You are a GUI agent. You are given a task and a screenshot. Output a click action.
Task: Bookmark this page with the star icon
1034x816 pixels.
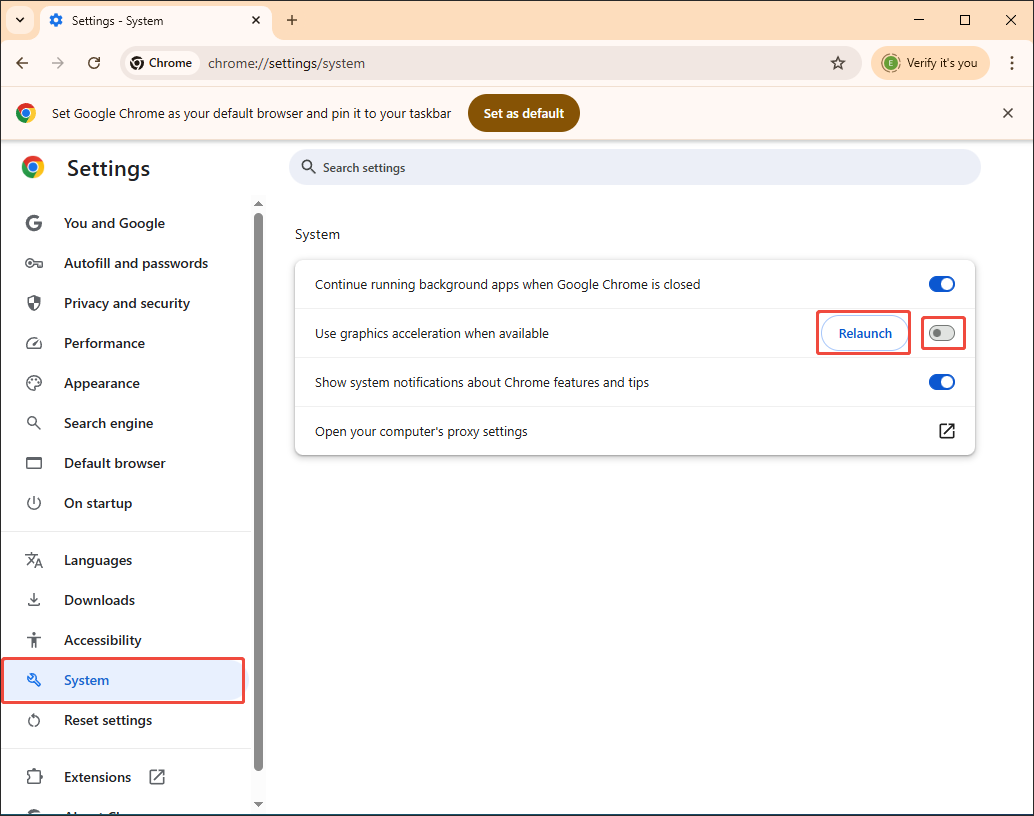838,62
